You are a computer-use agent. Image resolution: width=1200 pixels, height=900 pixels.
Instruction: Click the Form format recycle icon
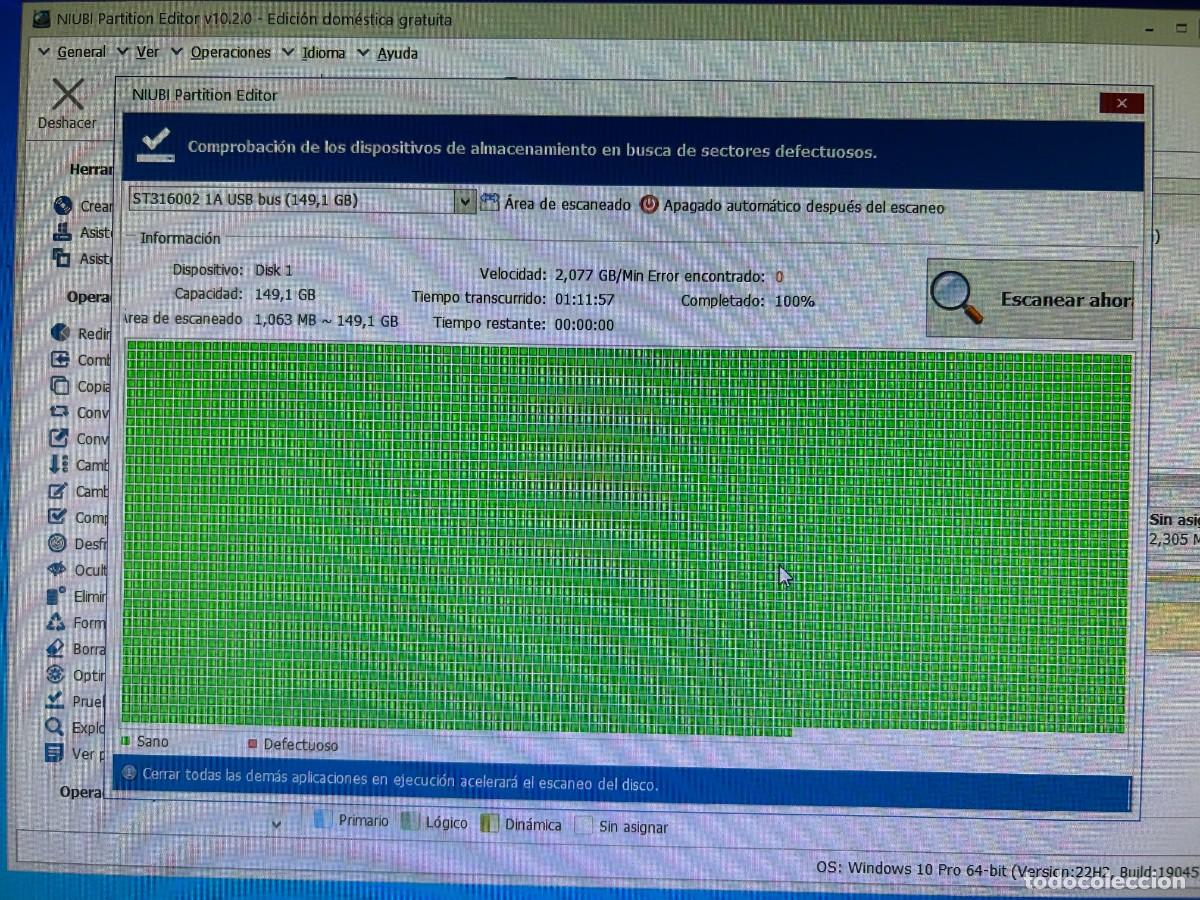pyautogui.click(x=57, y=622)
